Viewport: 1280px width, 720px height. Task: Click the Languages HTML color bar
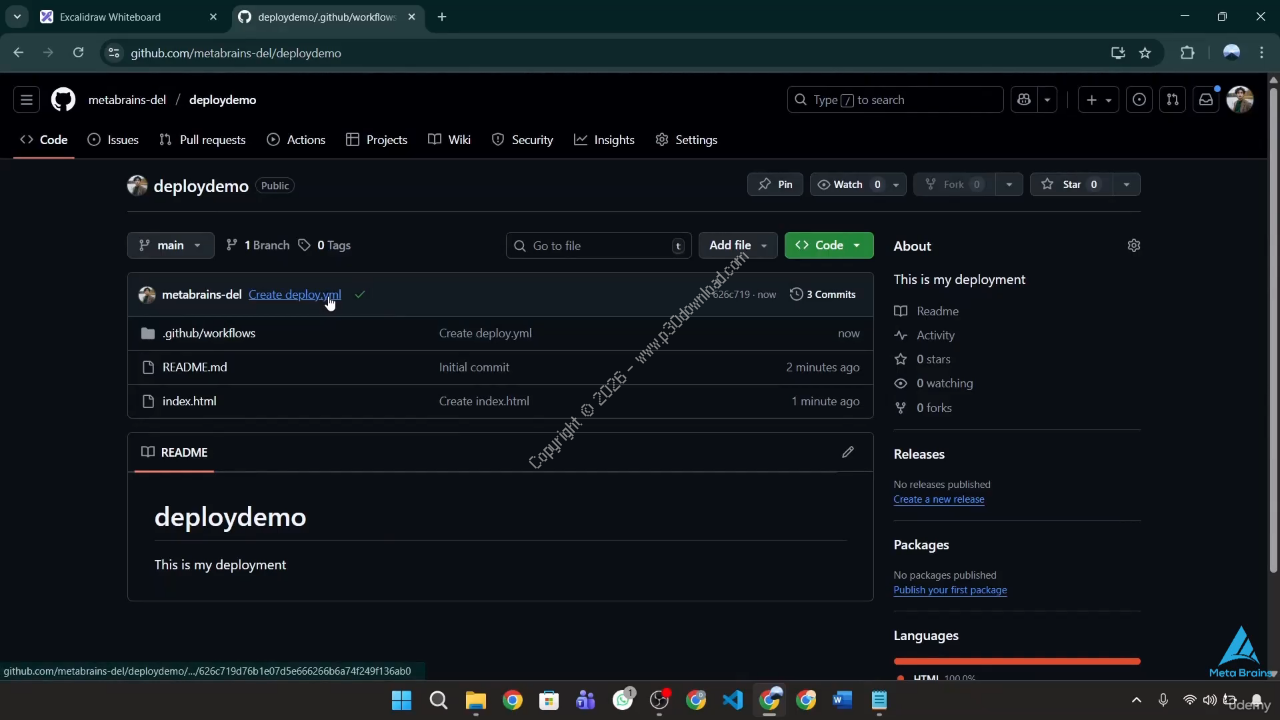1016,661
